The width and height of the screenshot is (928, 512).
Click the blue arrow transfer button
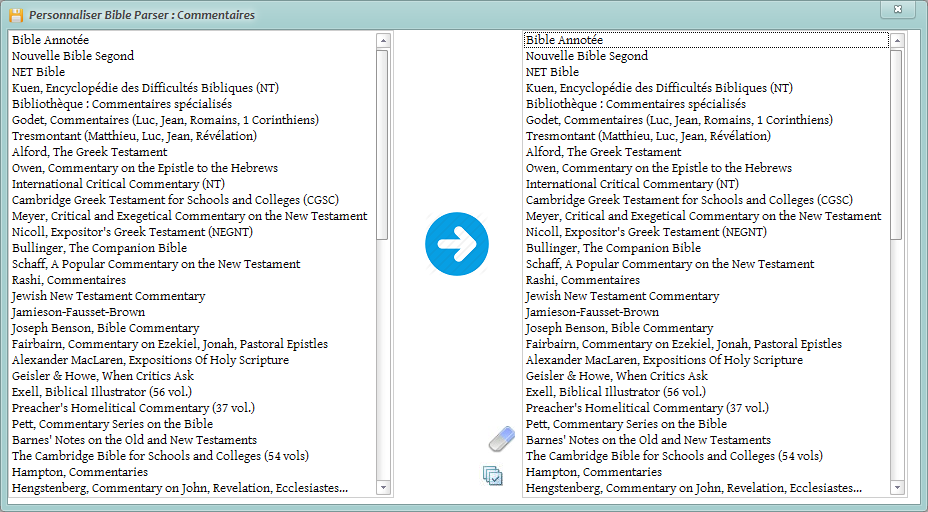457,244
